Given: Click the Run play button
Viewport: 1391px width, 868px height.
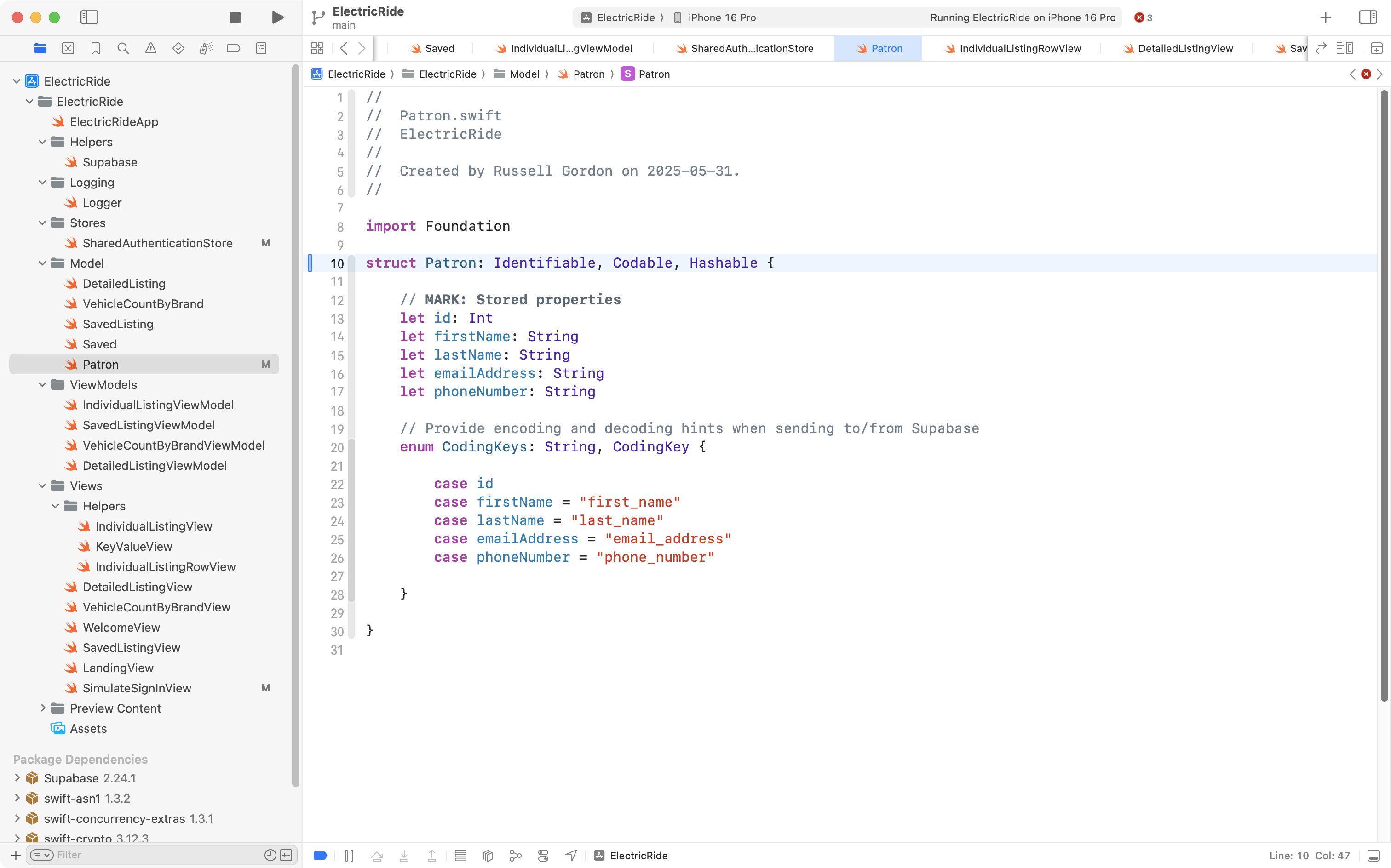Looking at the screenshot, I should click(x=277, y=17).
